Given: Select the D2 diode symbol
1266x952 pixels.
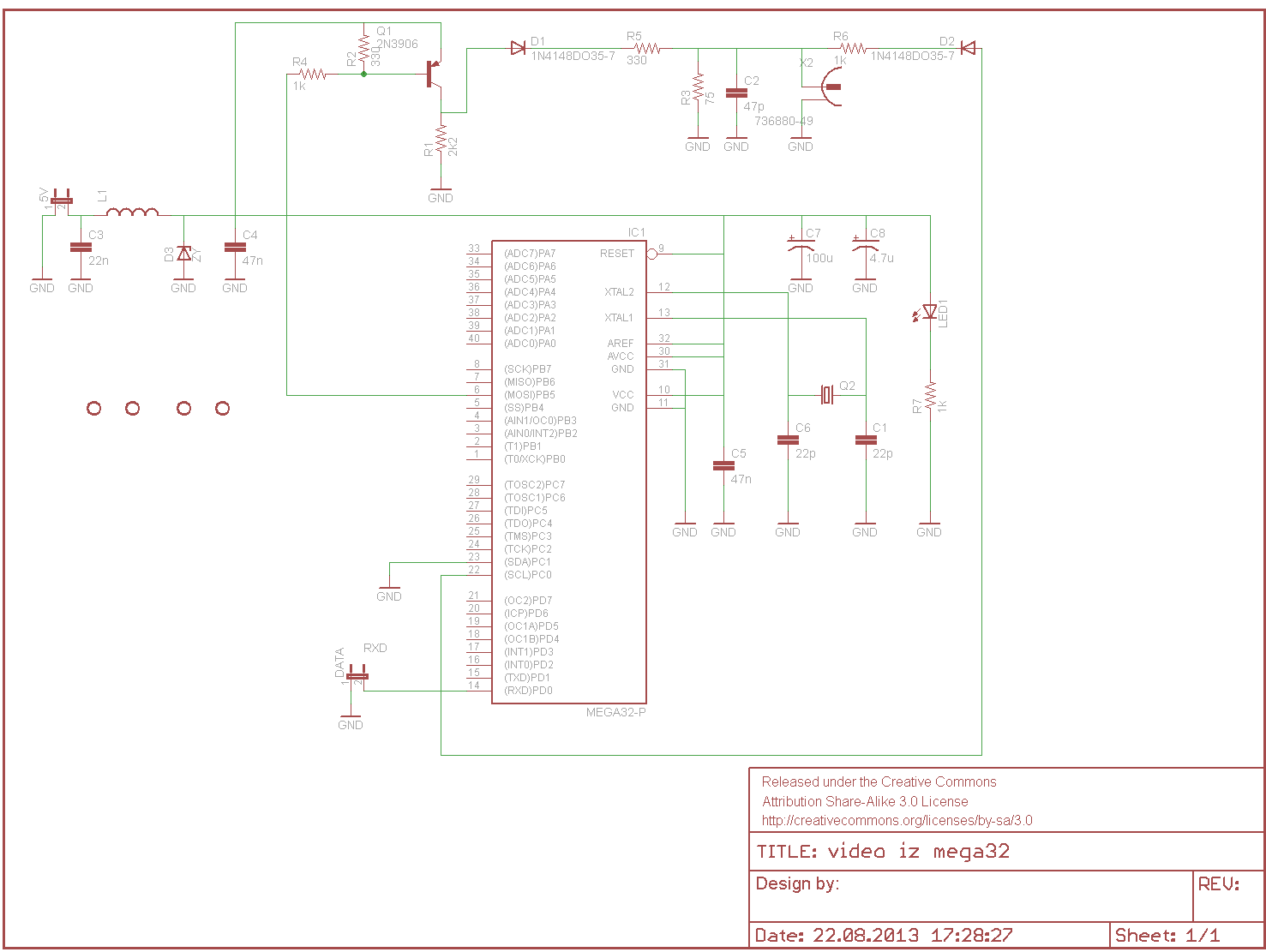Looking at the screenshot, I should 968,49.
